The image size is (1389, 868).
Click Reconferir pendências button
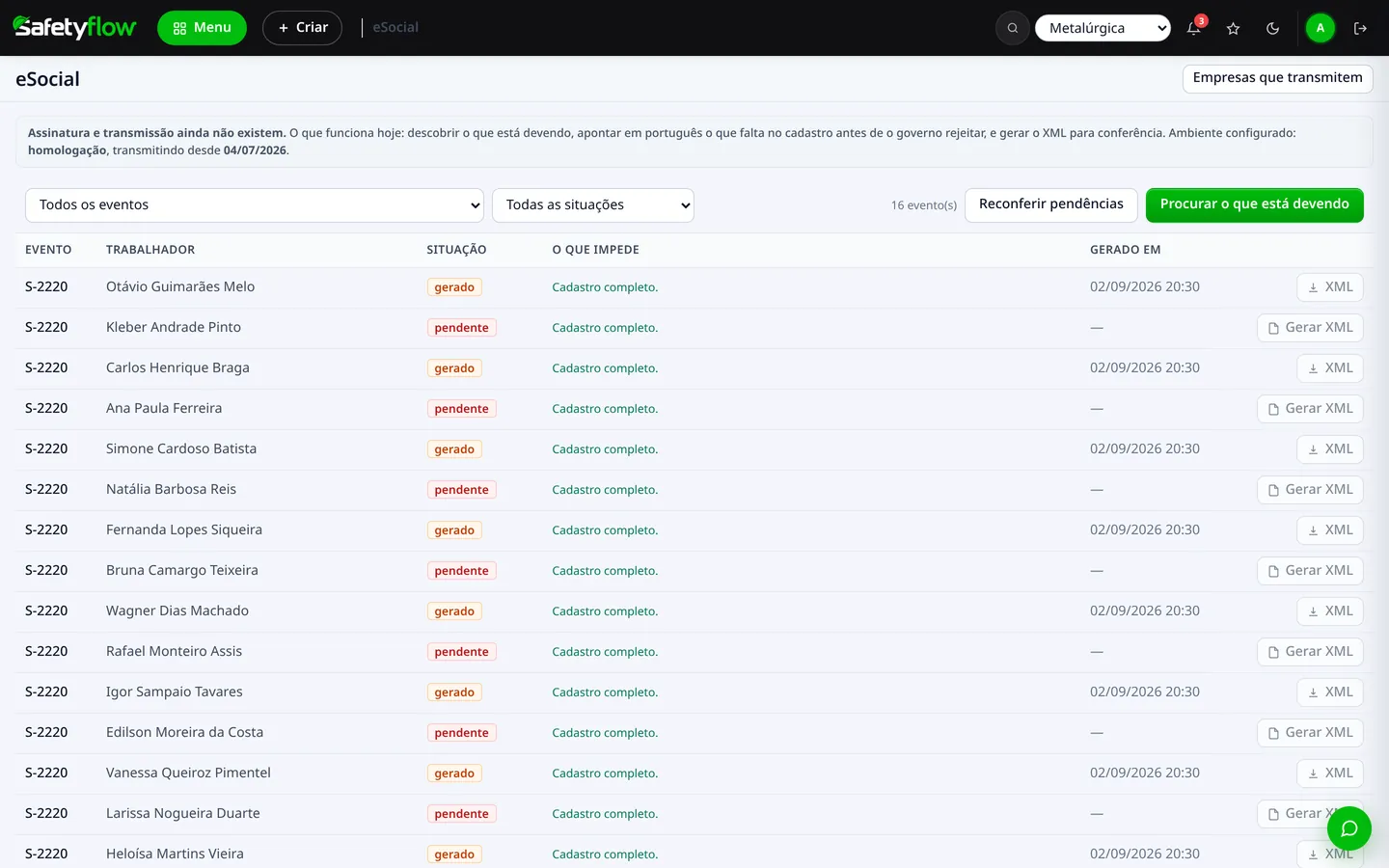point(1050,204)
